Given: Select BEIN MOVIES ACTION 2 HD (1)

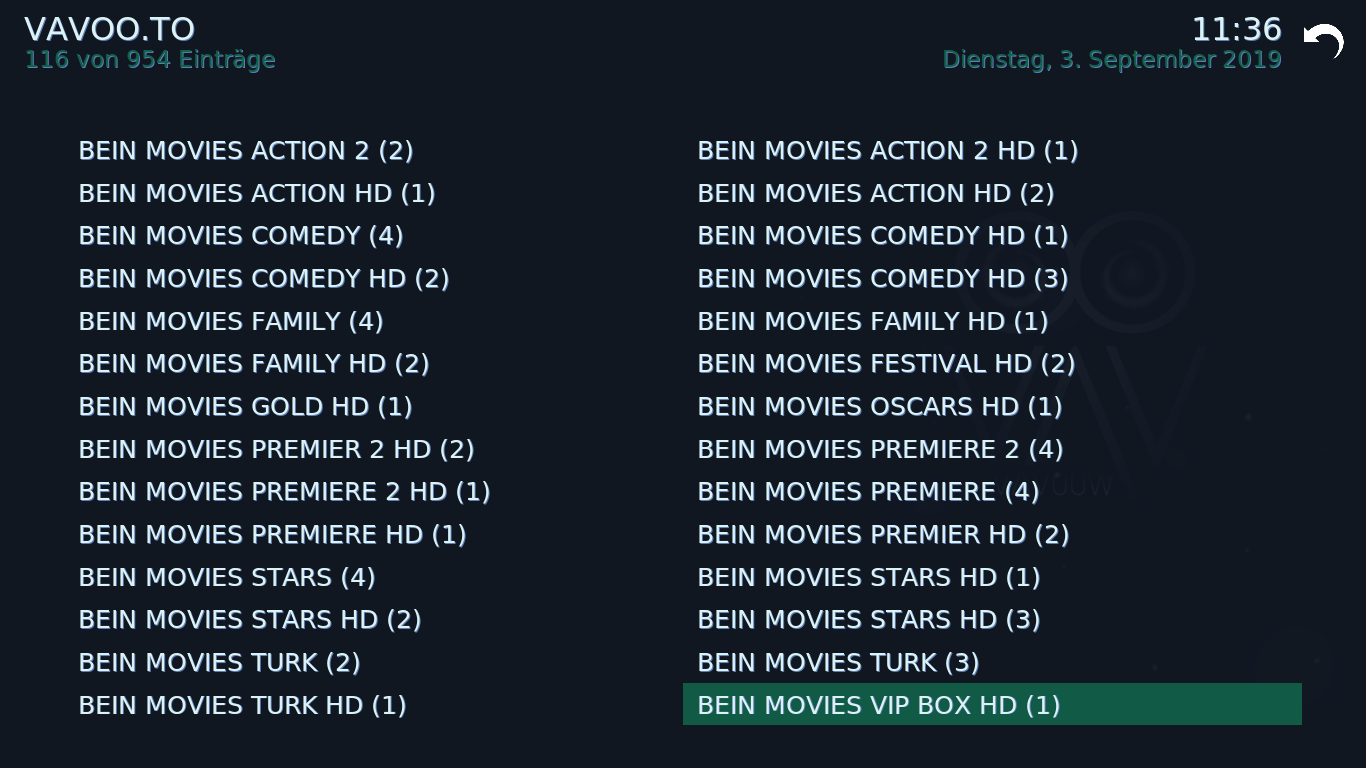Looking at the screenshot, I should point(992,151).
